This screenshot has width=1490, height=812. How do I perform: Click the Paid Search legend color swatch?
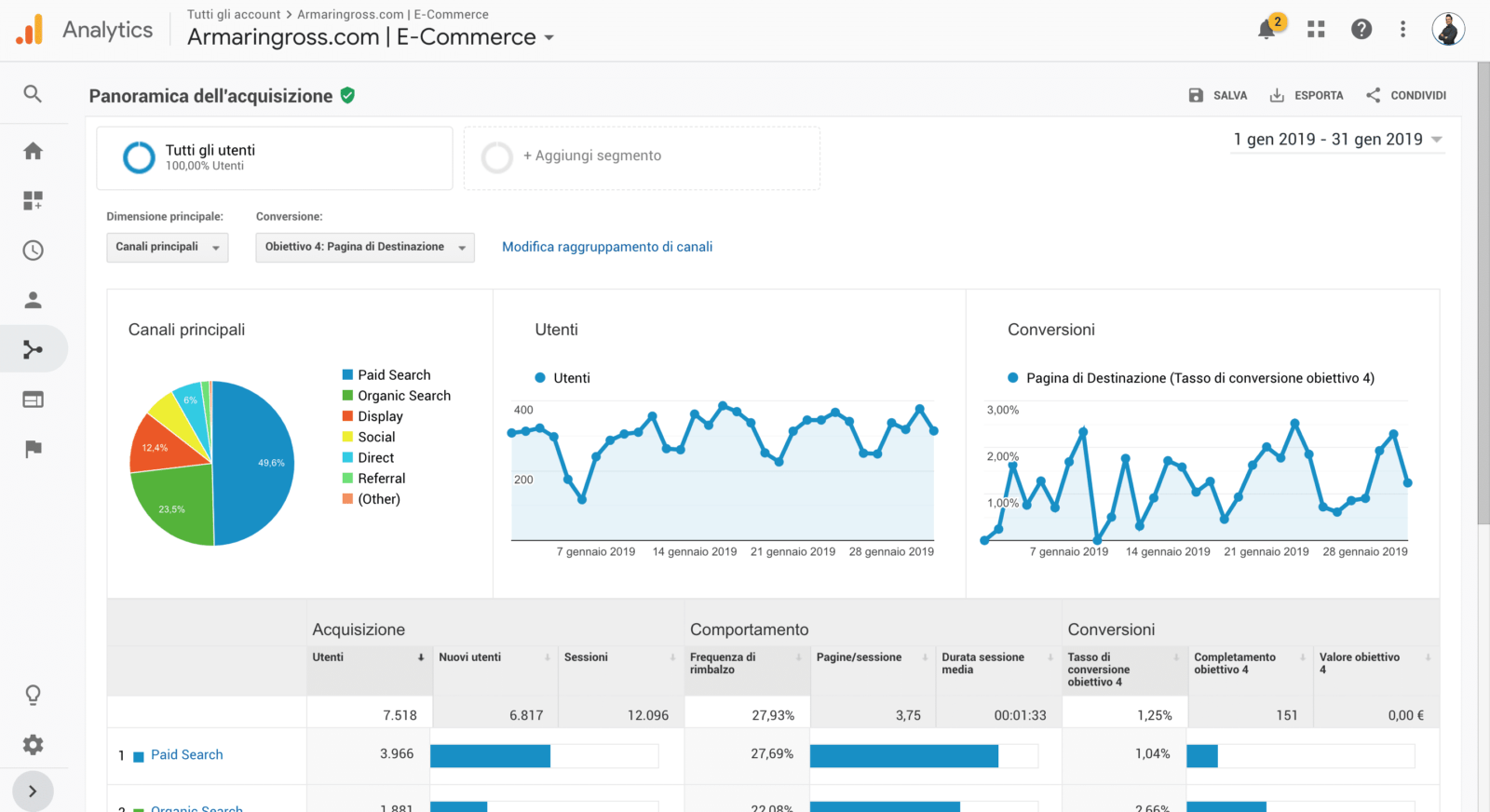pos(347,375)
